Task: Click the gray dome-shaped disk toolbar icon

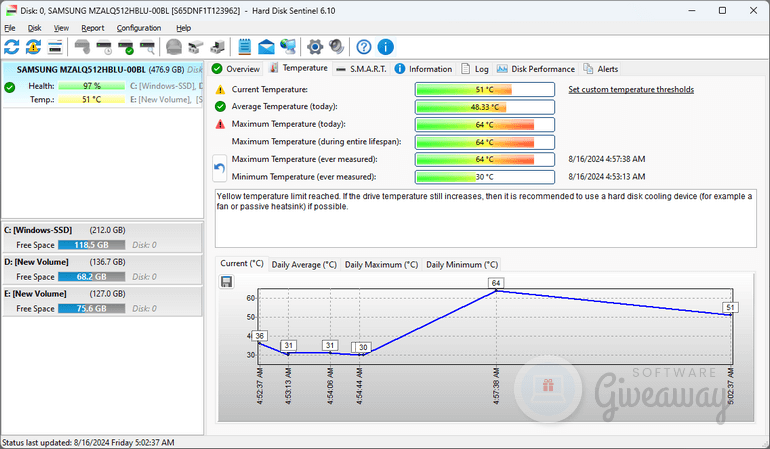Action: [174, 47]
